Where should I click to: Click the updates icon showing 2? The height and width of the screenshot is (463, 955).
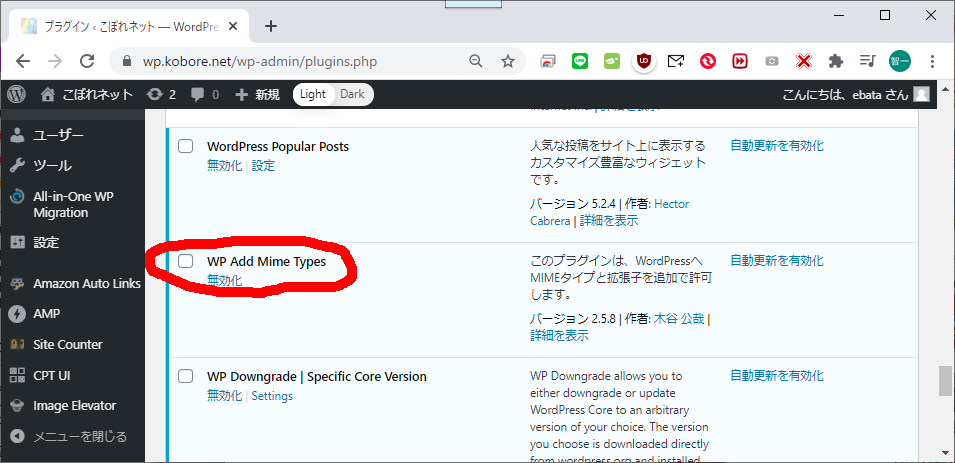160,94
